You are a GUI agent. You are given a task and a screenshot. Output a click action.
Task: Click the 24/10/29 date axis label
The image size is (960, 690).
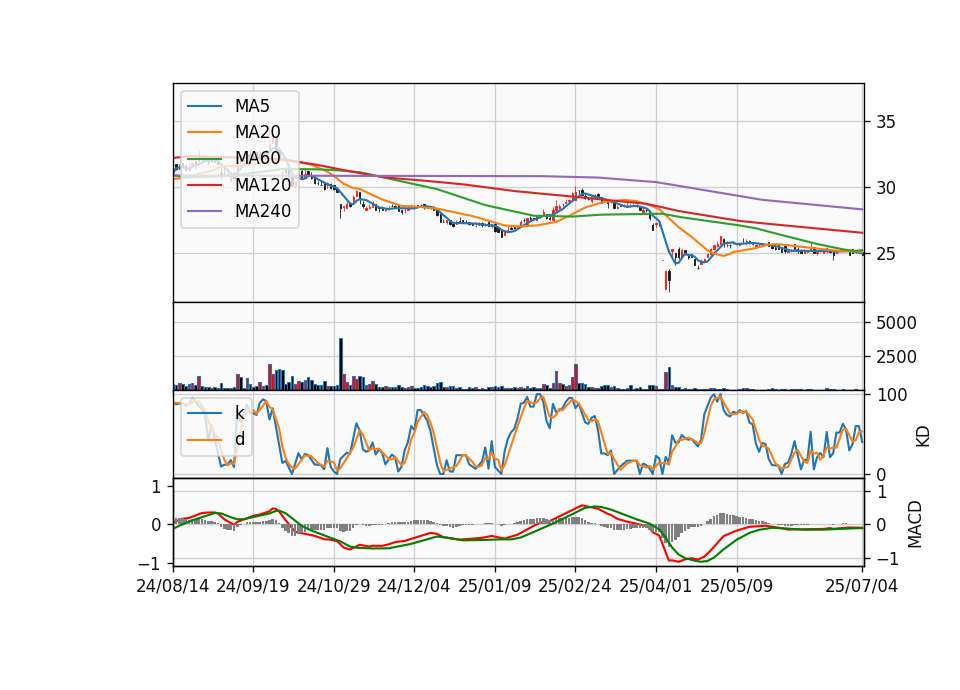334,586
